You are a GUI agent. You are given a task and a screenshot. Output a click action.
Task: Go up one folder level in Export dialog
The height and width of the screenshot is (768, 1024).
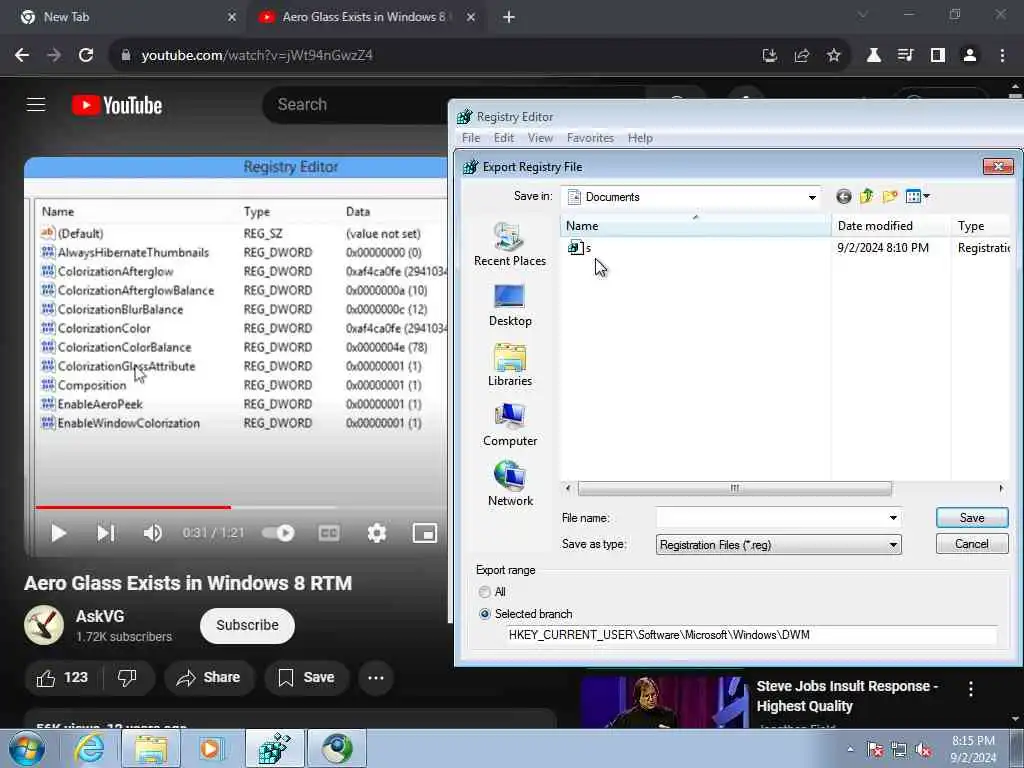pos(867,196)
